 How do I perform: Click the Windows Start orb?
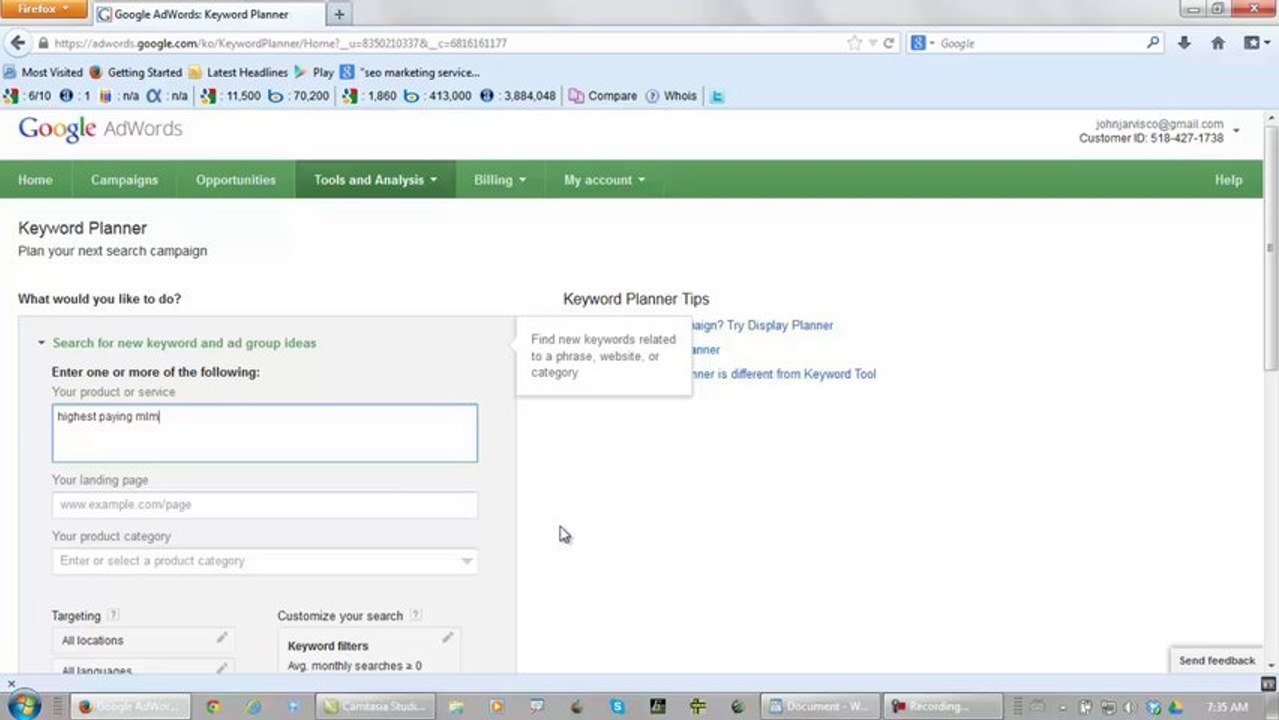coord(22,706)
